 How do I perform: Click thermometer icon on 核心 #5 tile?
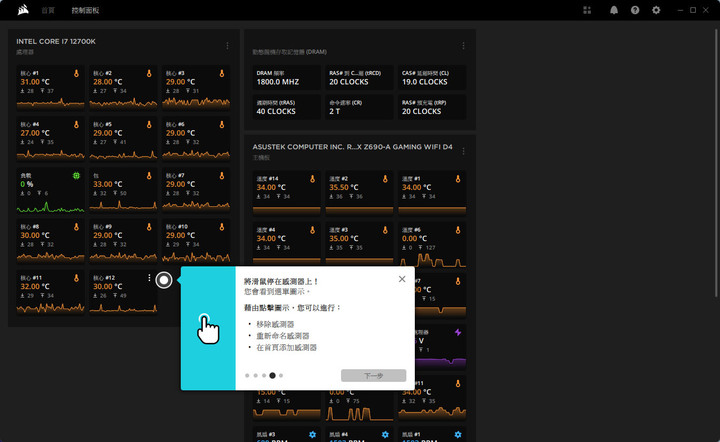pos(149,124)
